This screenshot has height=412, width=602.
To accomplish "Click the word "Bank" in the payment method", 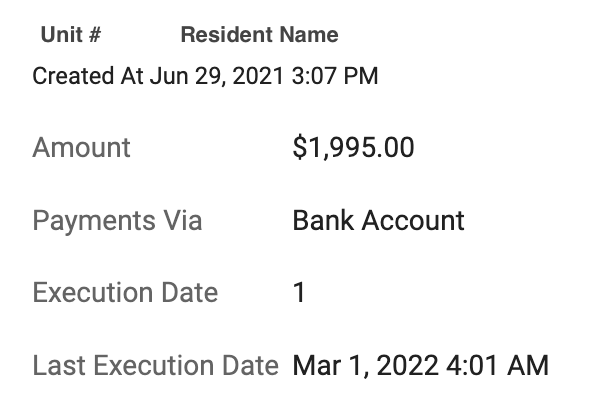I will 323,220.
